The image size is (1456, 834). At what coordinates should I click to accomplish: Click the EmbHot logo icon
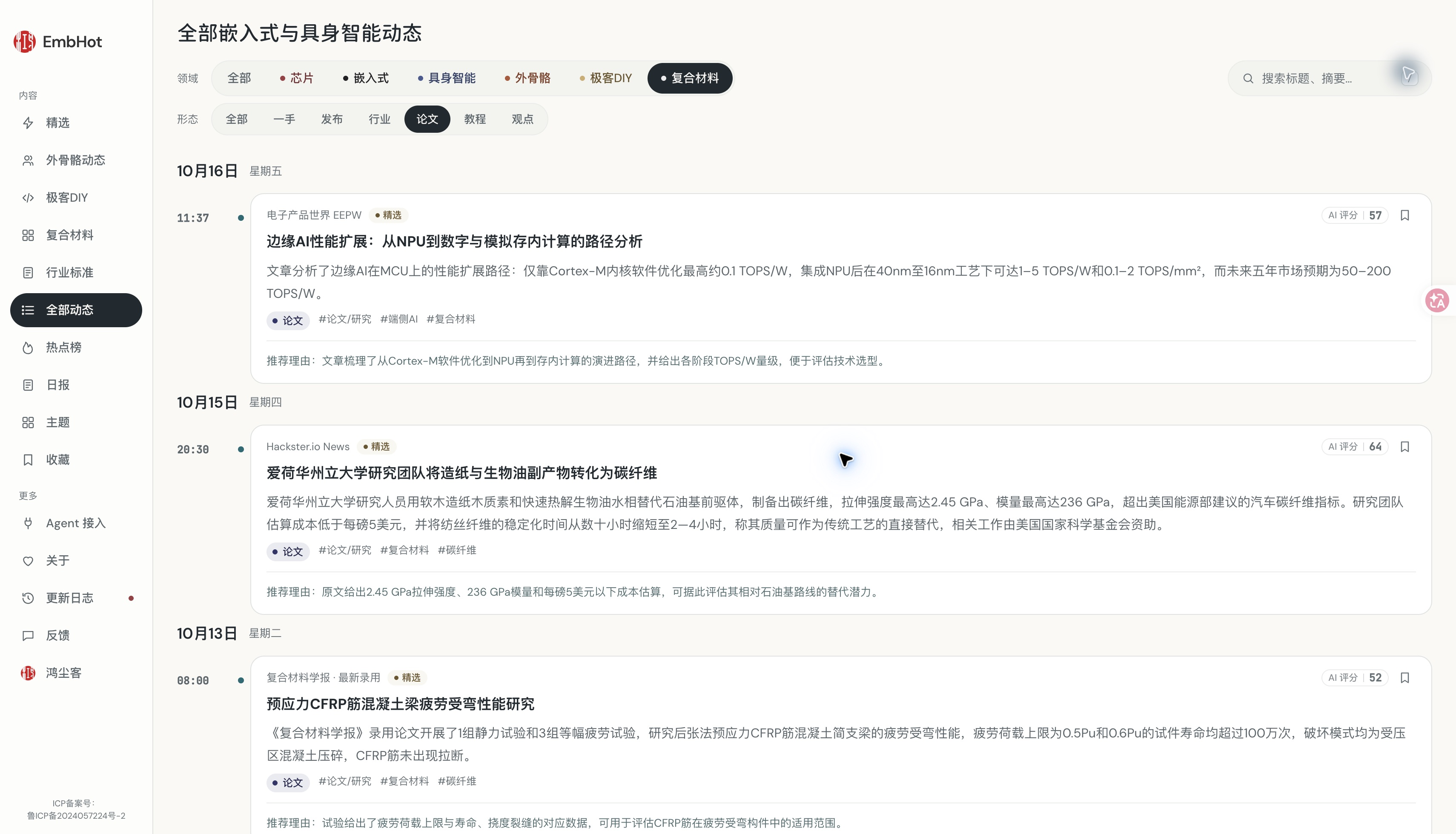click(25, 42)
